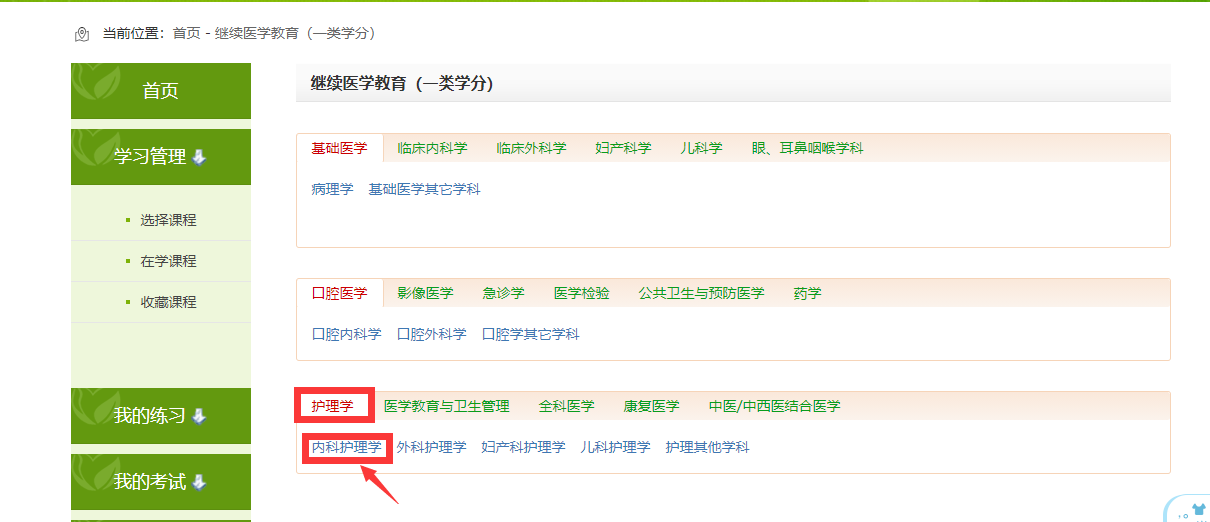The height and width of the screenshot is (522, 1210).
Task: Open the 内科护理学 subject link
Action: point(347,447)
